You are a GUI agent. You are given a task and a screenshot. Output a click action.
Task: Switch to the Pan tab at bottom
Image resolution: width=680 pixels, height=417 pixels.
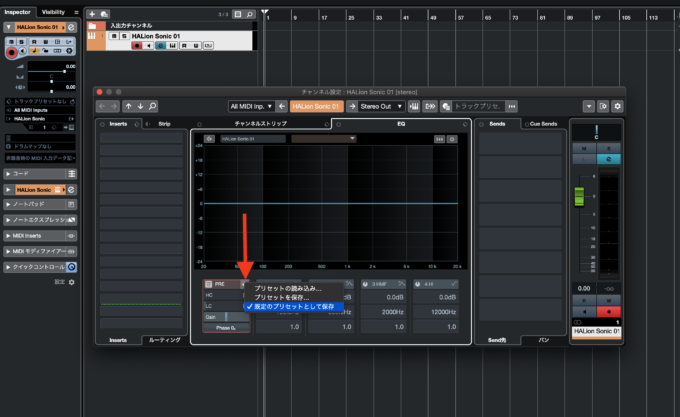(x=544, y=340)
